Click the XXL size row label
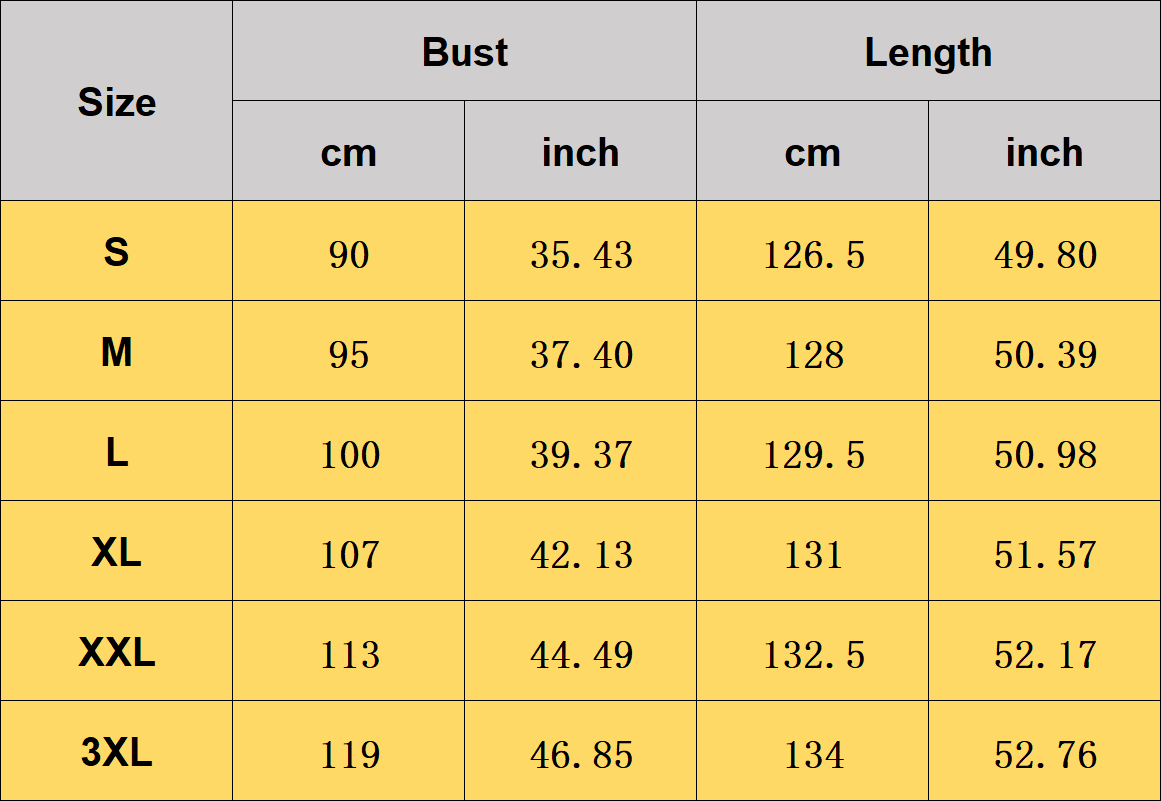 tap(116, 654)
